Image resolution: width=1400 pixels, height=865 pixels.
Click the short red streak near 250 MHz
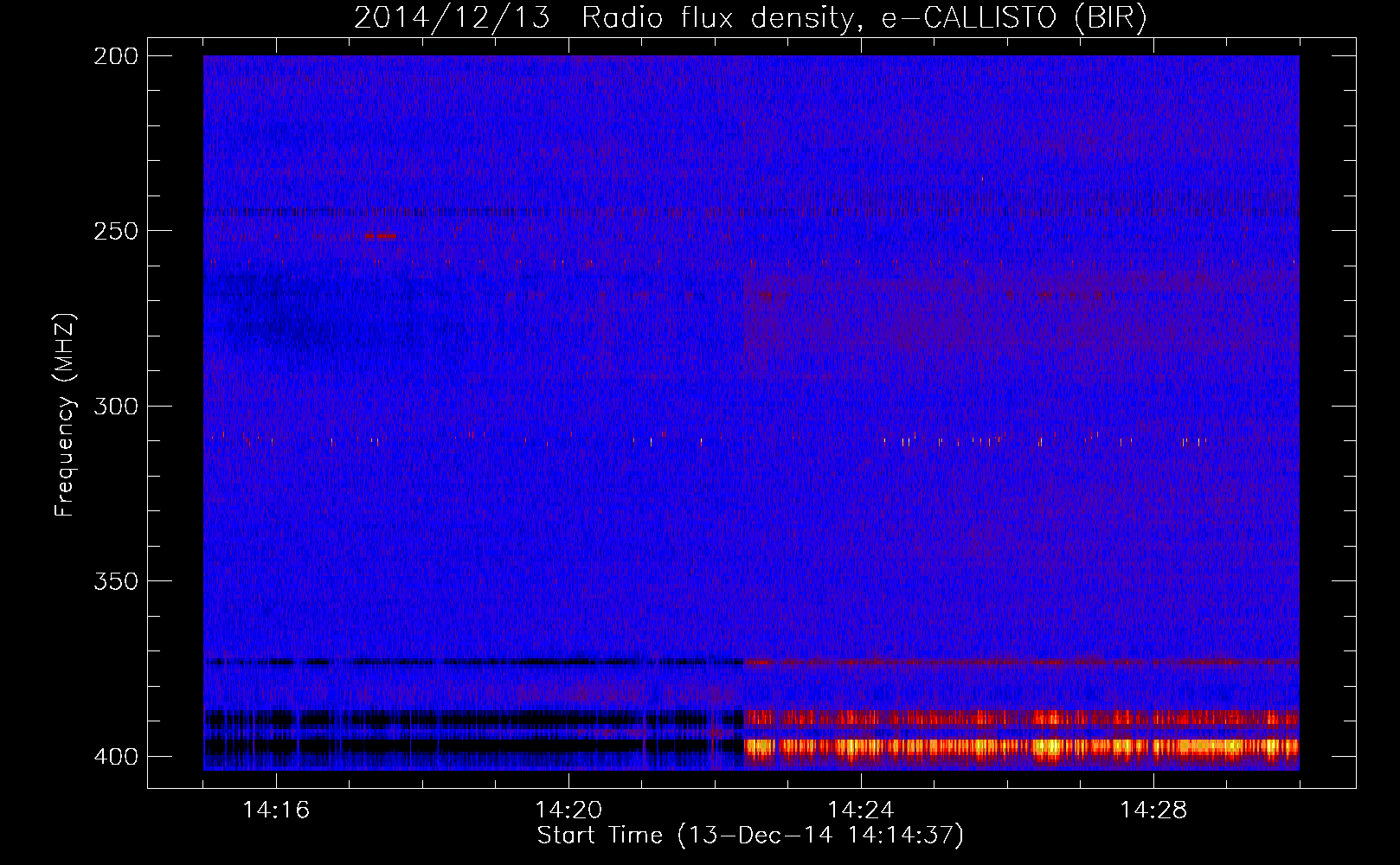[x=379, y=236]
